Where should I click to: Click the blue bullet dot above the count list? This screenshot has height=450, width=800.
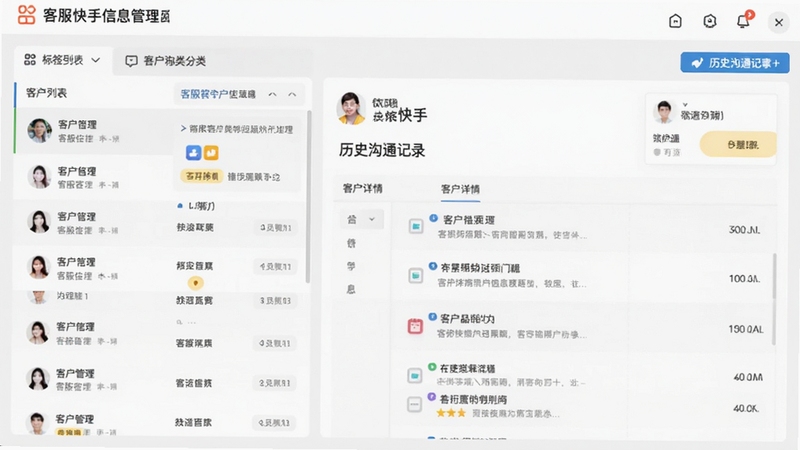coord(180,206)
